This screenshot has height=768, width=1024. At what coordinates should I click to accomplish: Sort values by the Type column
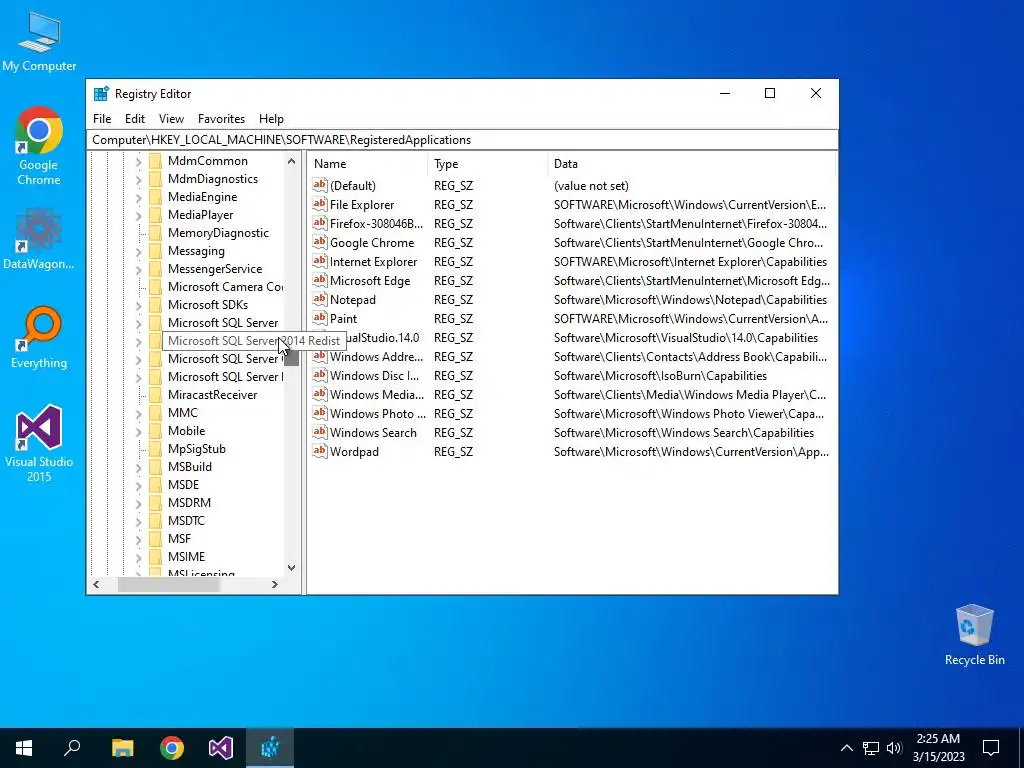[488, 164]
